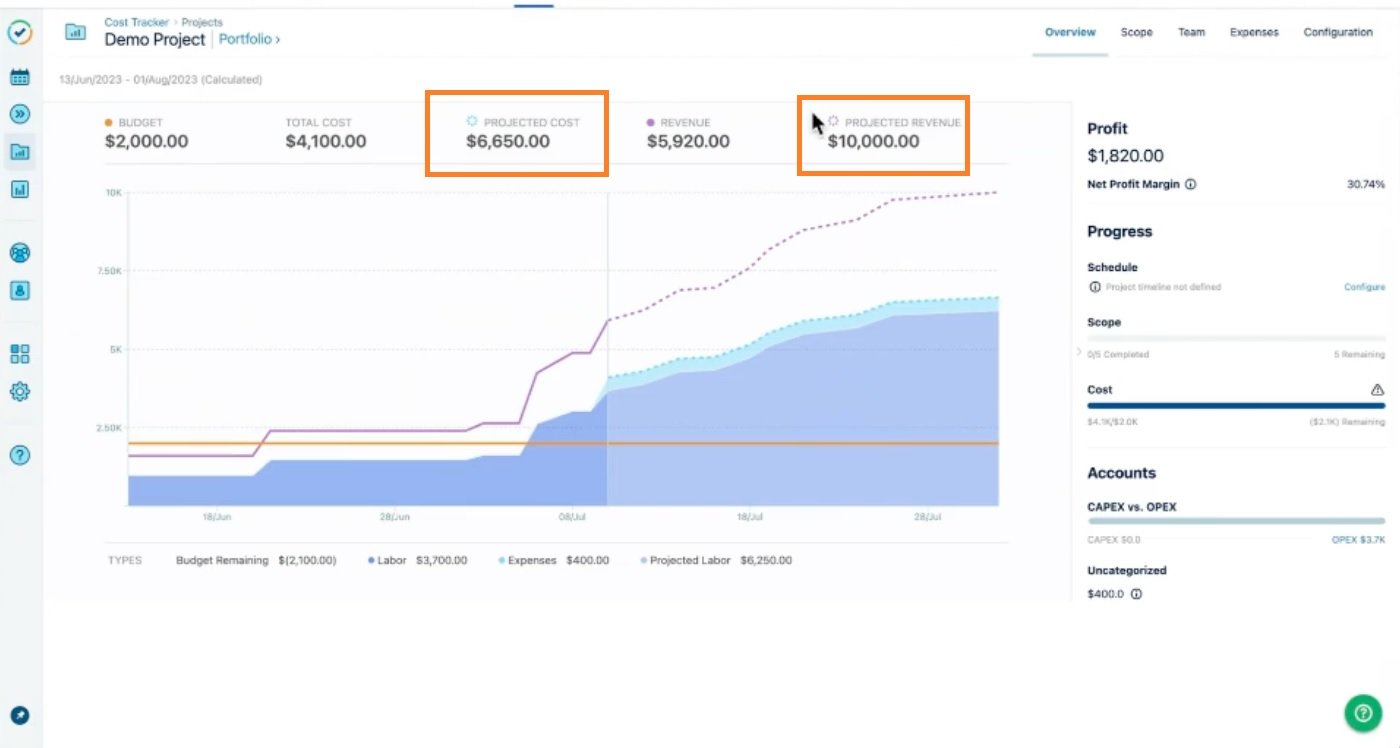Click the Tempo logo icon in the sidebar
The image size is (1400, 748).
19,32
